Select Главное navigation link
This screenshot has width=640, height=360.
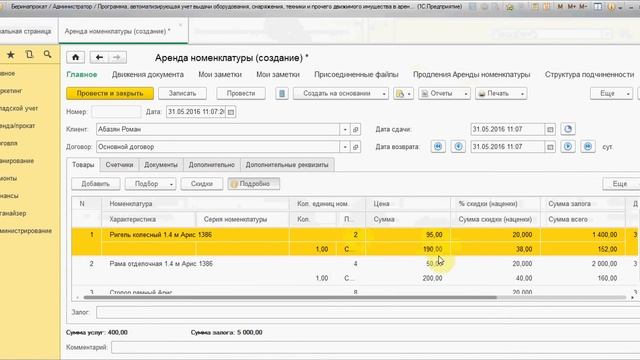[82, 75]
